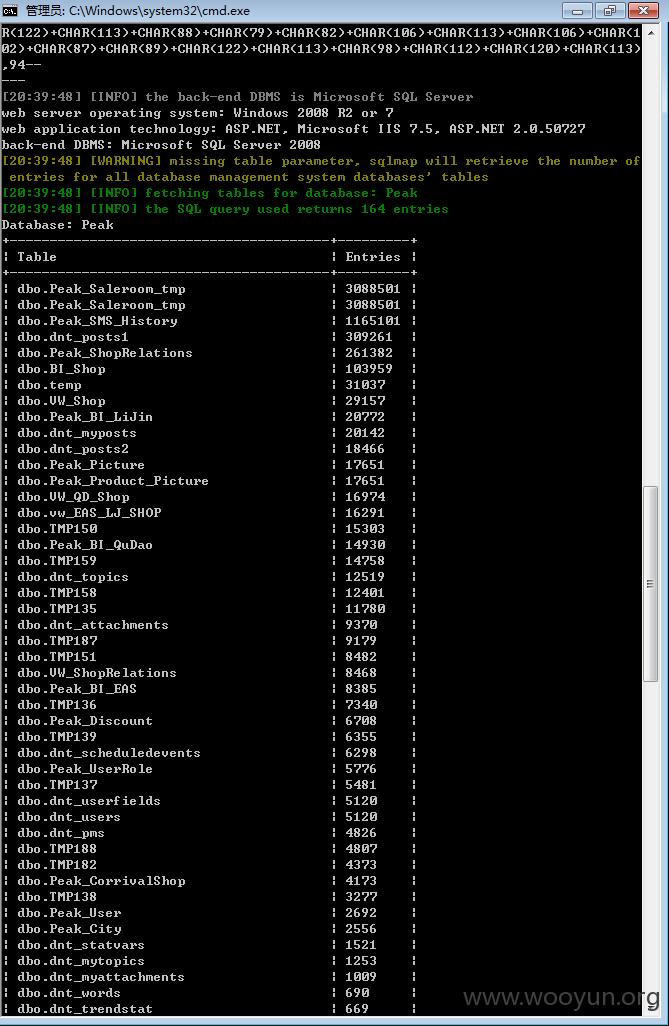Select the row dbo.TMP139
Image resolution: width=669 pixels, height=1026 pixels.
[x=209, y=737]
